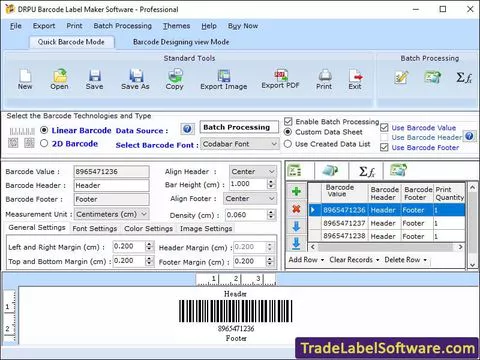Click the Top and Bottom Margin spinner
Viewport: 480px width, 360px height.
[150, 261]
